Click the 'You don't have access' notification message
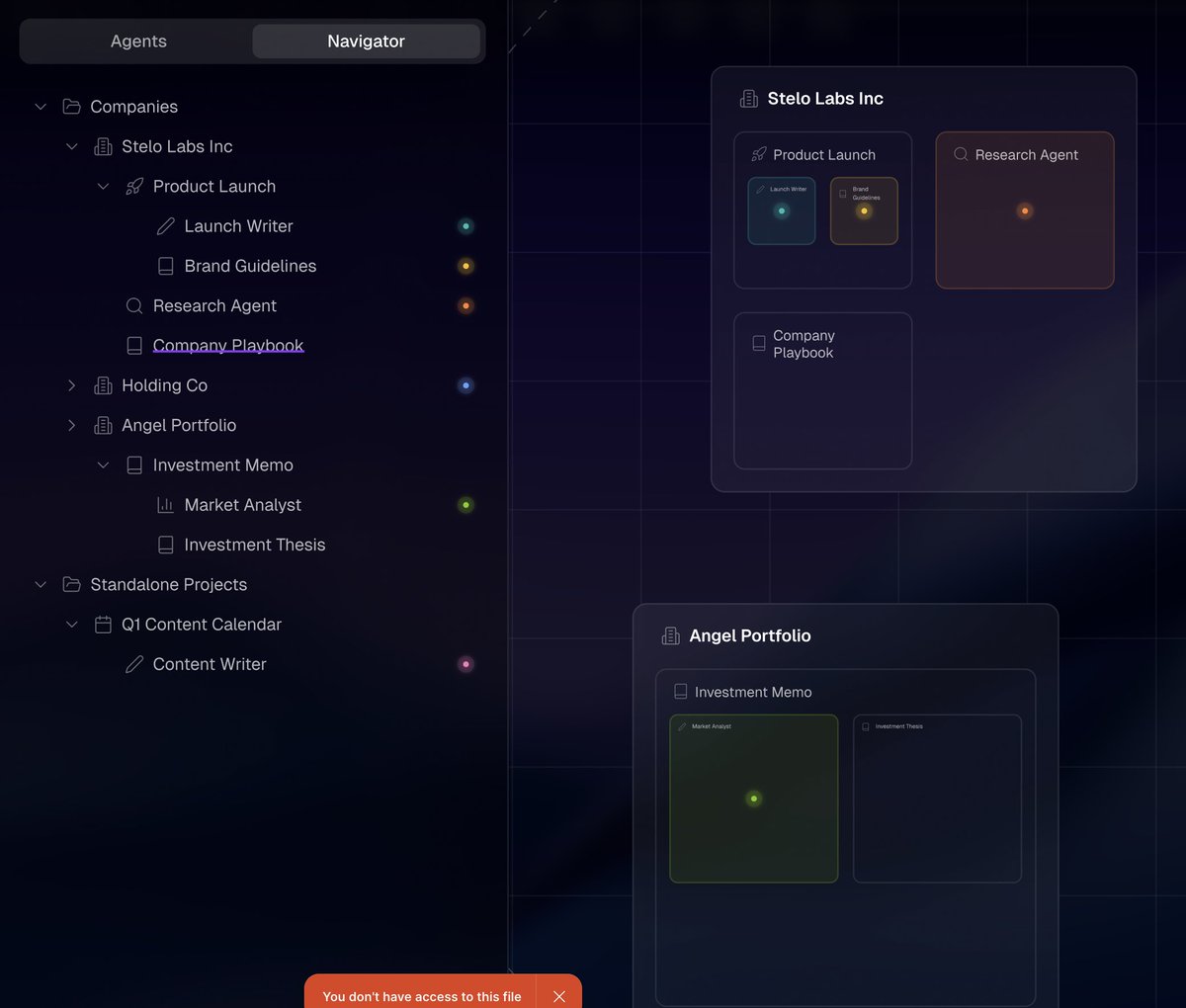This screenshot has width=1186, height=1008. pyautogui.click(x=422, y=996)
